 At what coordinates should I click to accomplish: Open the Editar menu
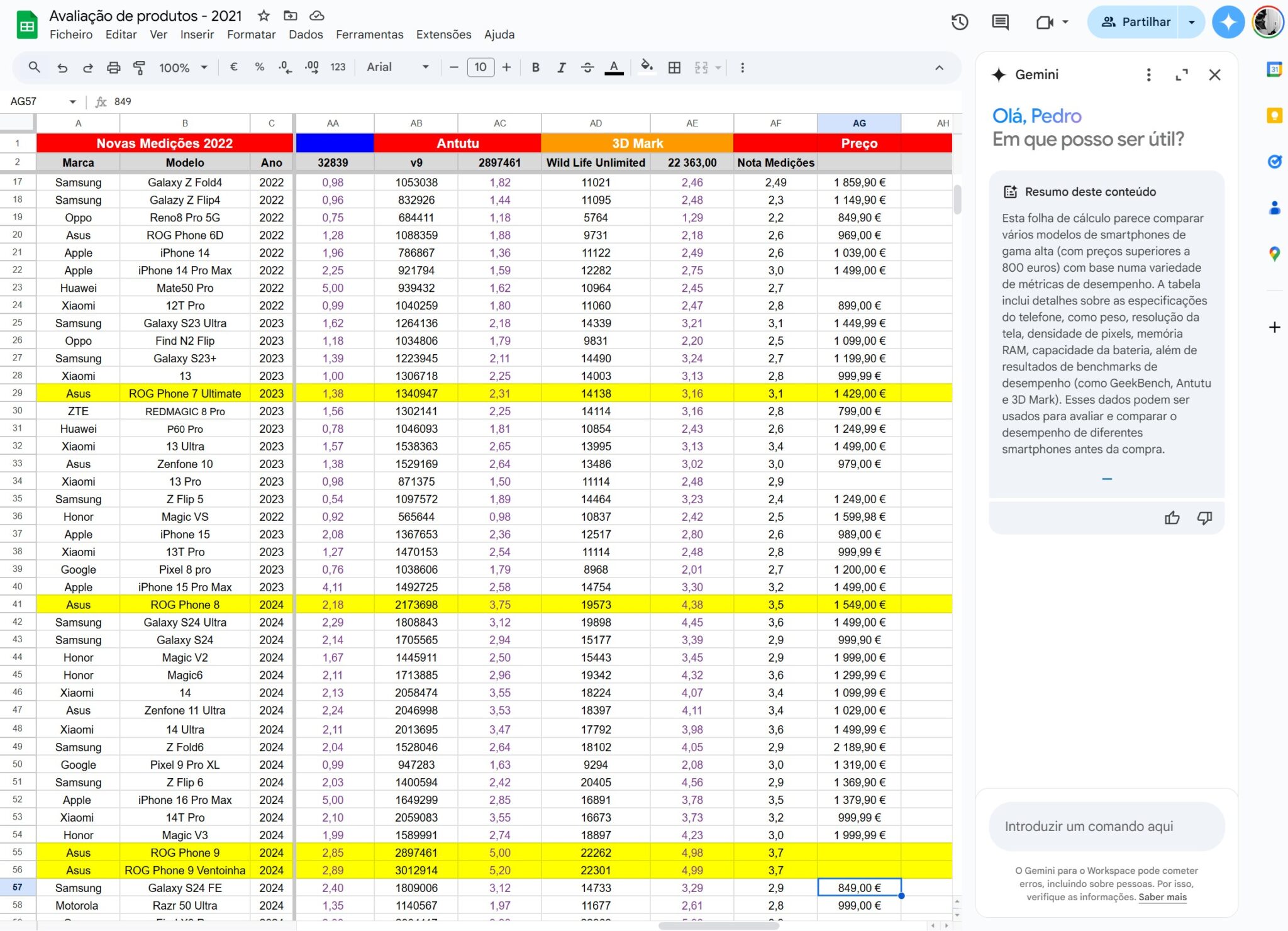pos(121,35)
